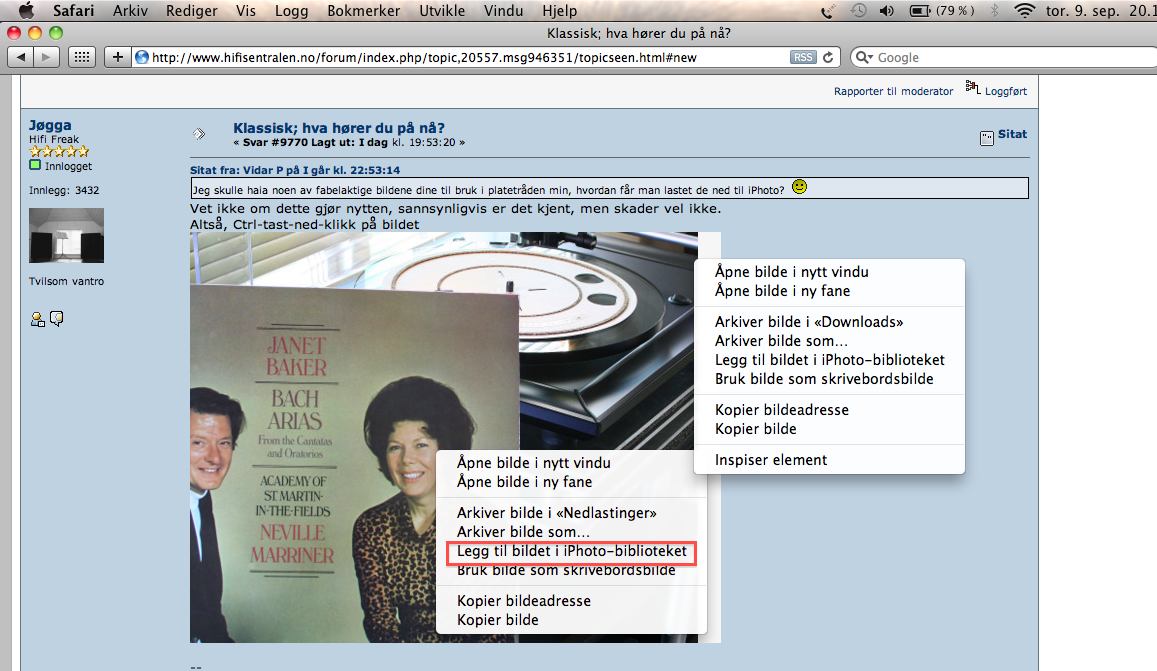Show Top Sites grid button
1157x671 pixels.
click(82, 57)
